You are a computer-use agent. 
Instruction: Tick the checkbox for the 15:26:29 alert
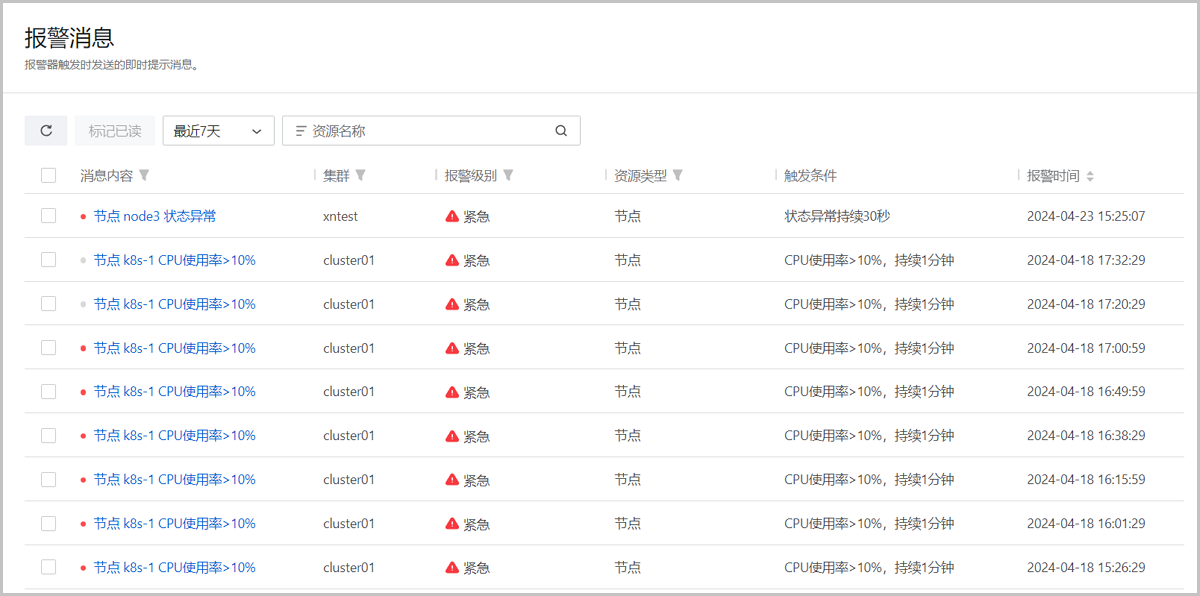coord(48,567)
